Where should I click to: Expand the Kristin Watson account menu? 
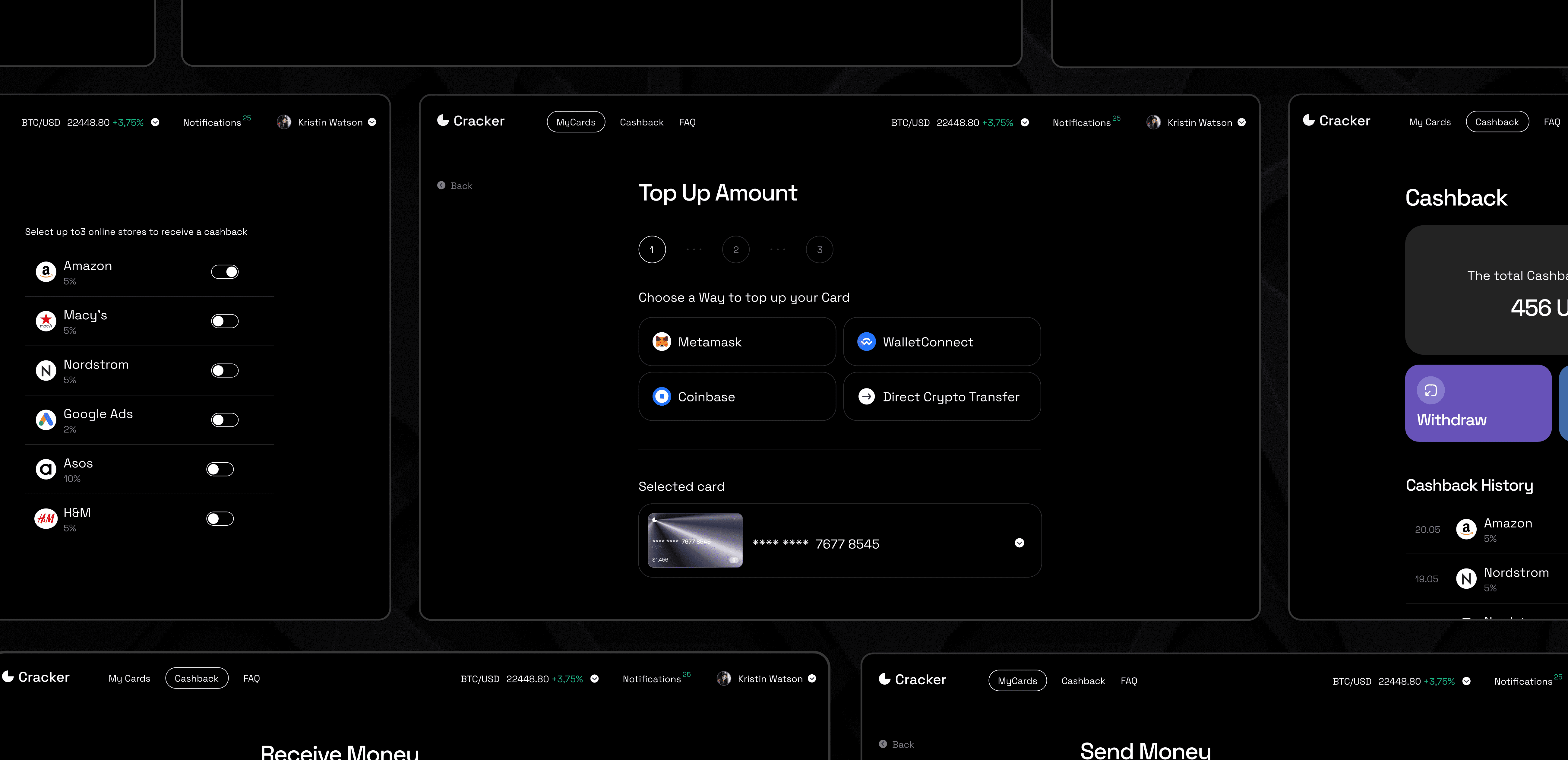1241,122
